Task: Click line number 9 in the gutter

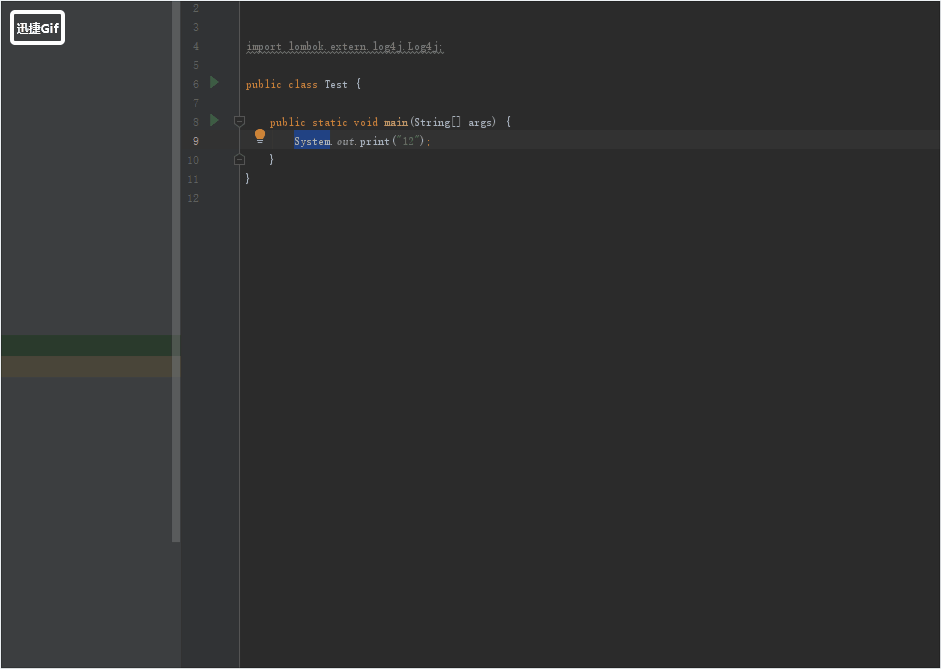Action: (x=194, y=141)
